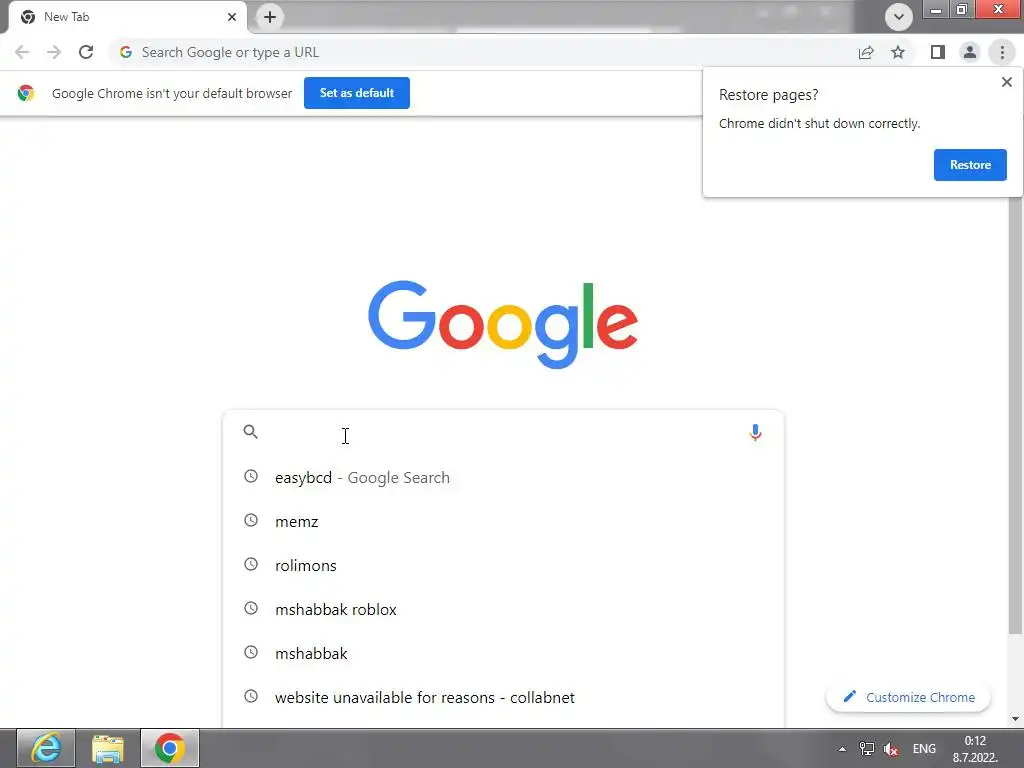Select website unavailable for reasons suggestion
This screenshot has height=768, width=1024.
pyautogui.click(x=503, y=697)
